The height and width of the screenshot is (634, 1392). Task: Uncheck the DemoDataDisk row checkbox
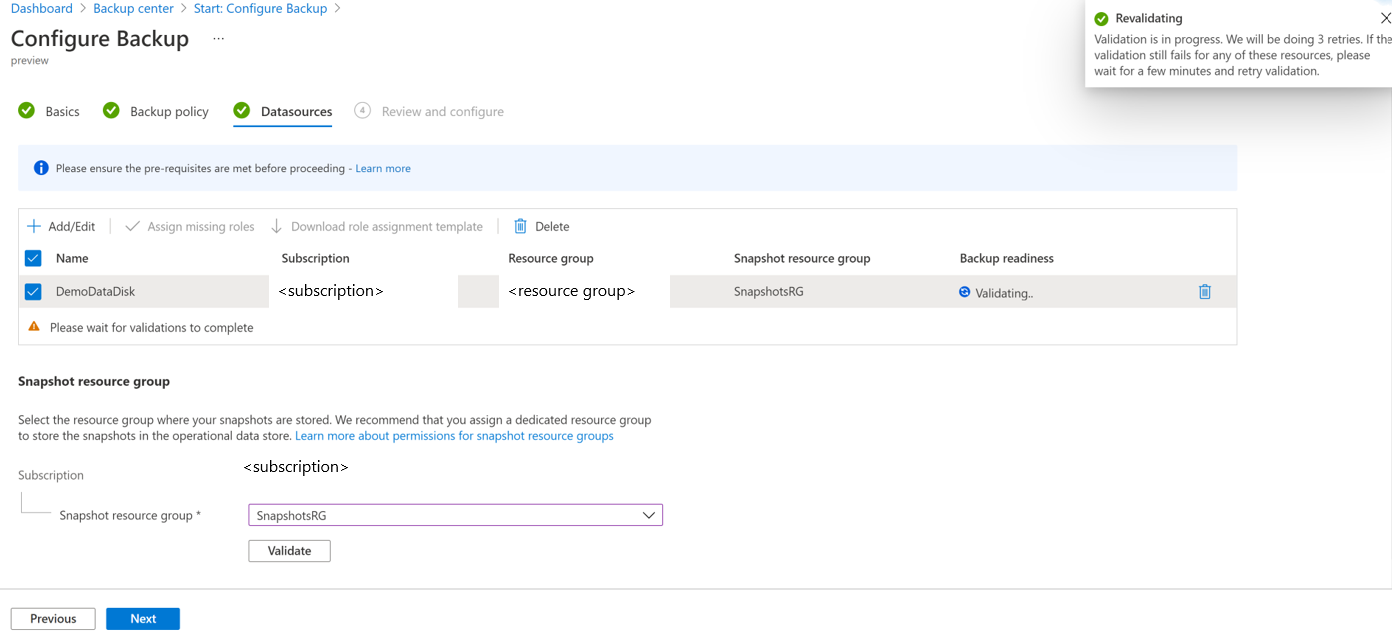33,292
